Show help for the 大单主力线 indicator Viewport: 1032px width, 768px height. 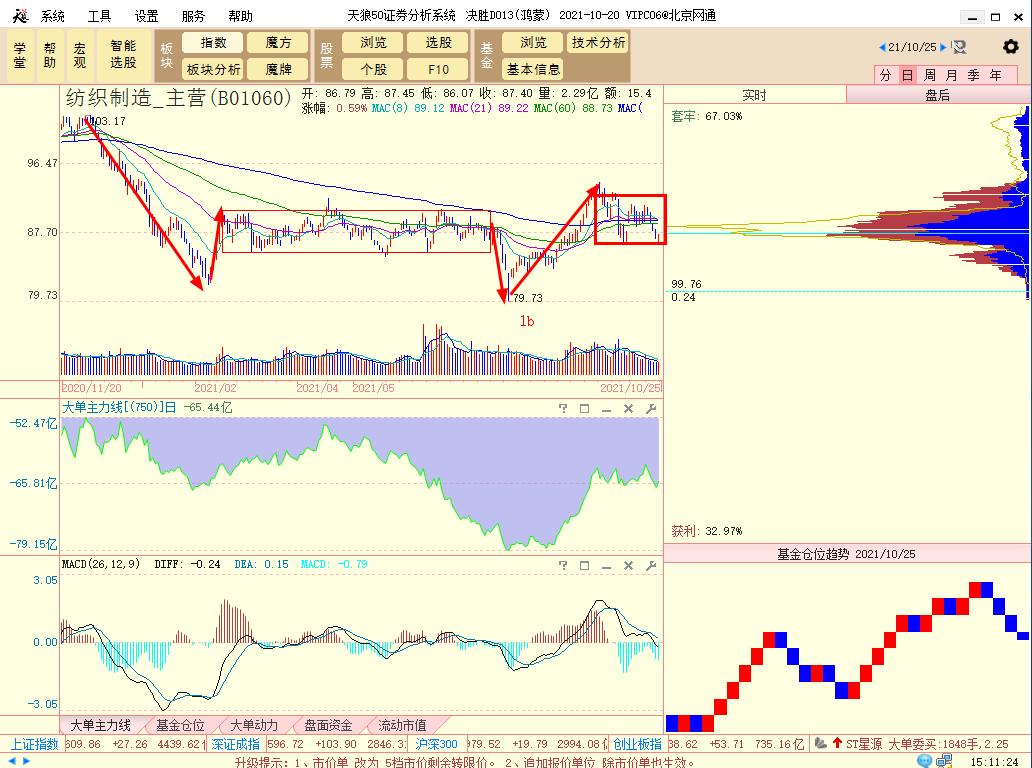coord(563,409)
